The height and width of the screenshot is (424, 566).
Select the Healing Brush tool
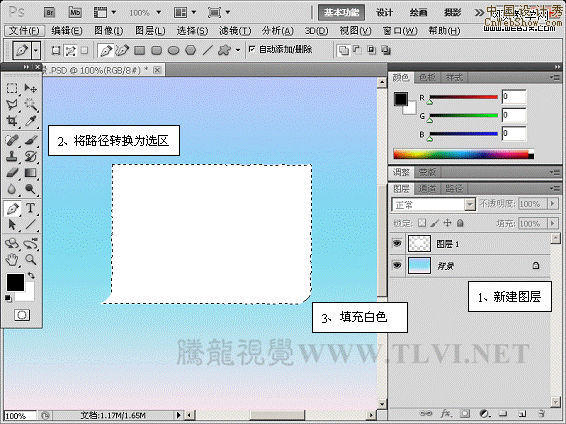[12, 140]
